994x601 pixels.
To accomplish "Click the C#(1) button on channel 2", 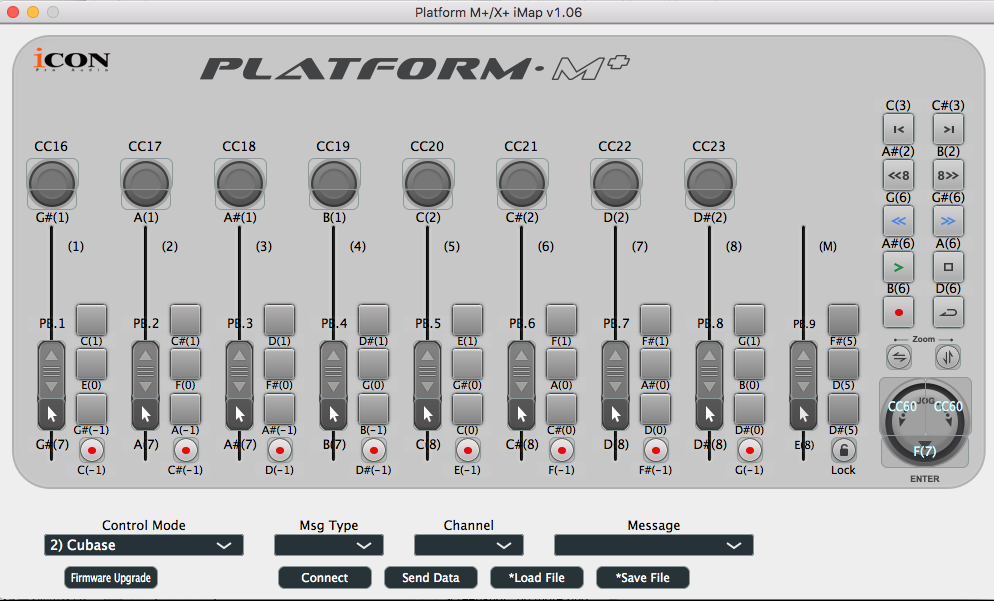I will coord(185,320).
